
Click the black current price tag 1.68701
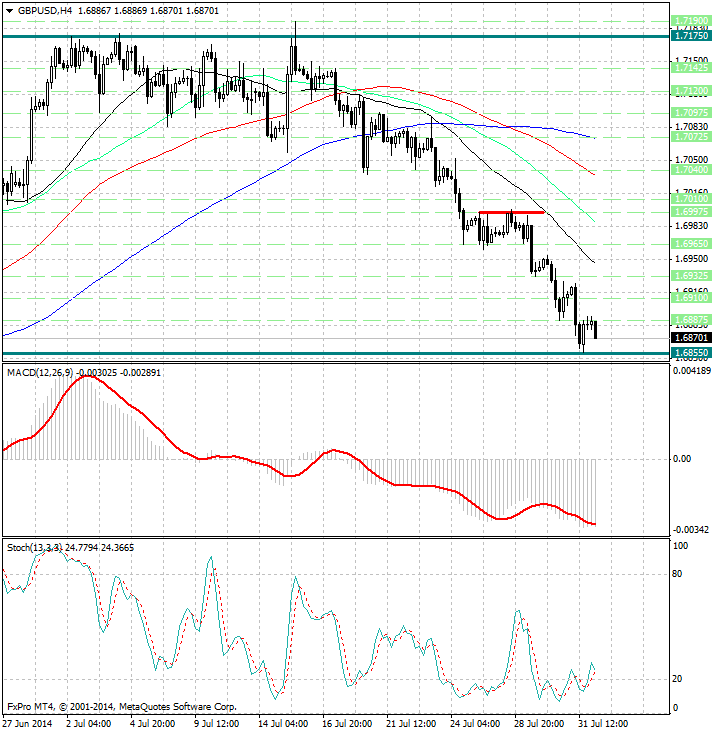[691, 338]
